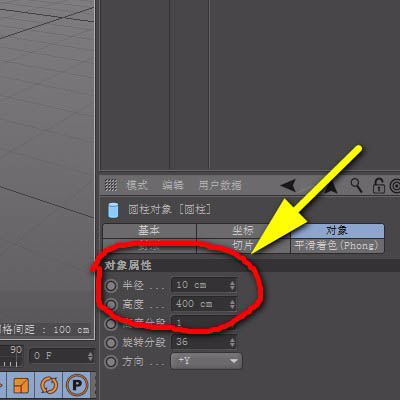Click the blue cylinder object icon
Viewport: 400px width, 400px height.
113,210
